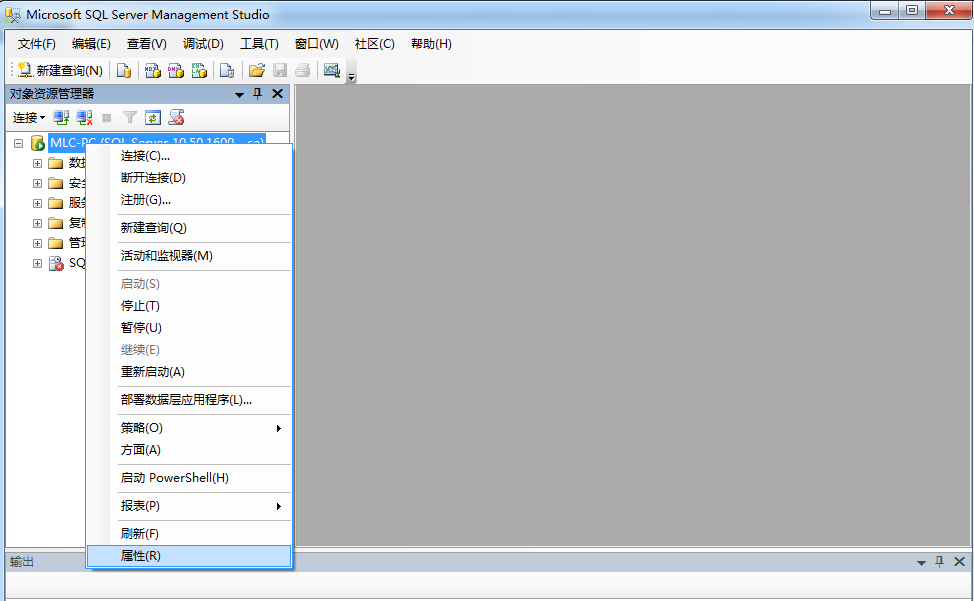Open the 查看(V) menu

click(147, 44)
